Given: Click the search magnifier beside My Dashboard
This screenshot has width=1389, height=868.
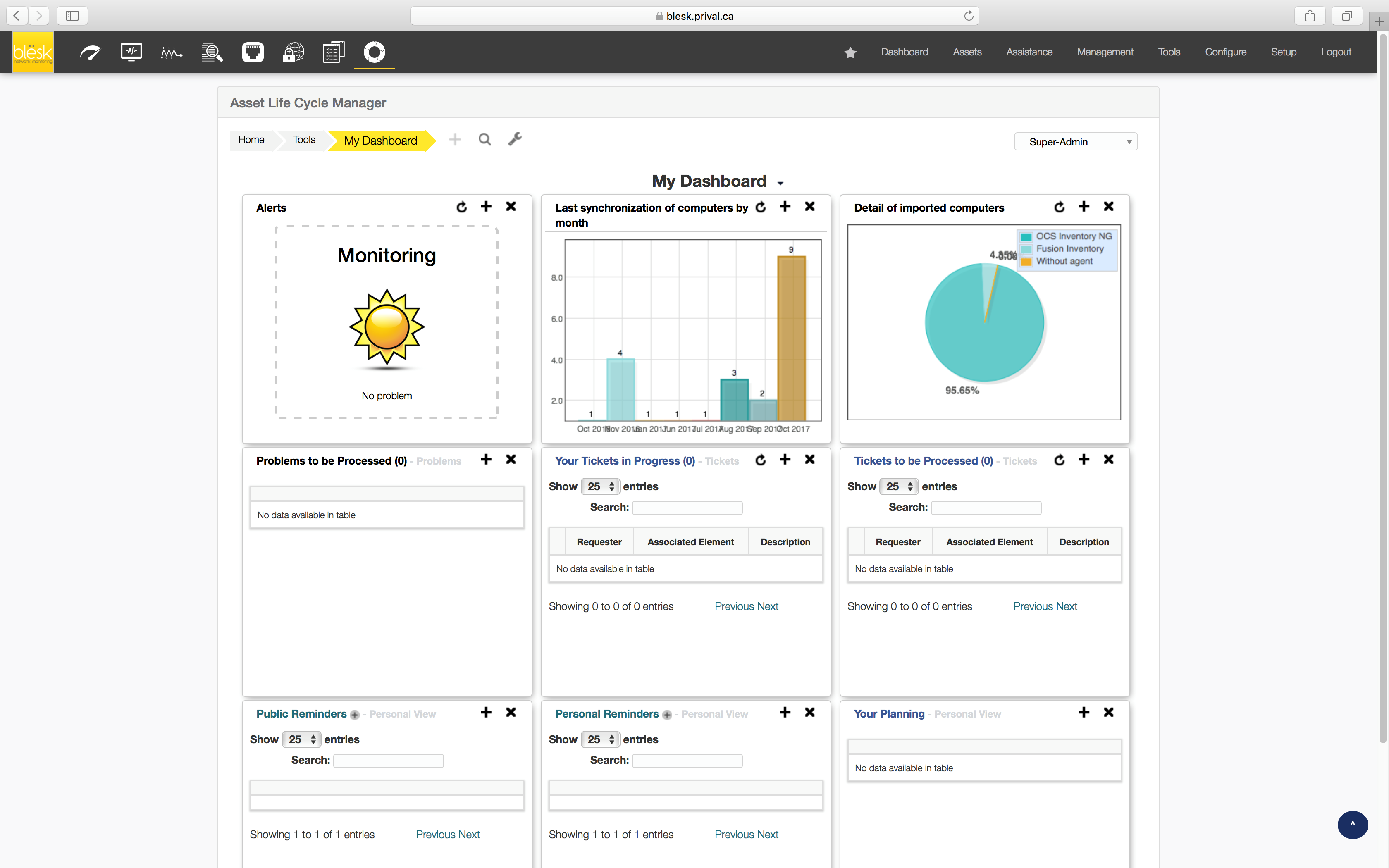Looking at the screenshot, I should pos(484,140).
